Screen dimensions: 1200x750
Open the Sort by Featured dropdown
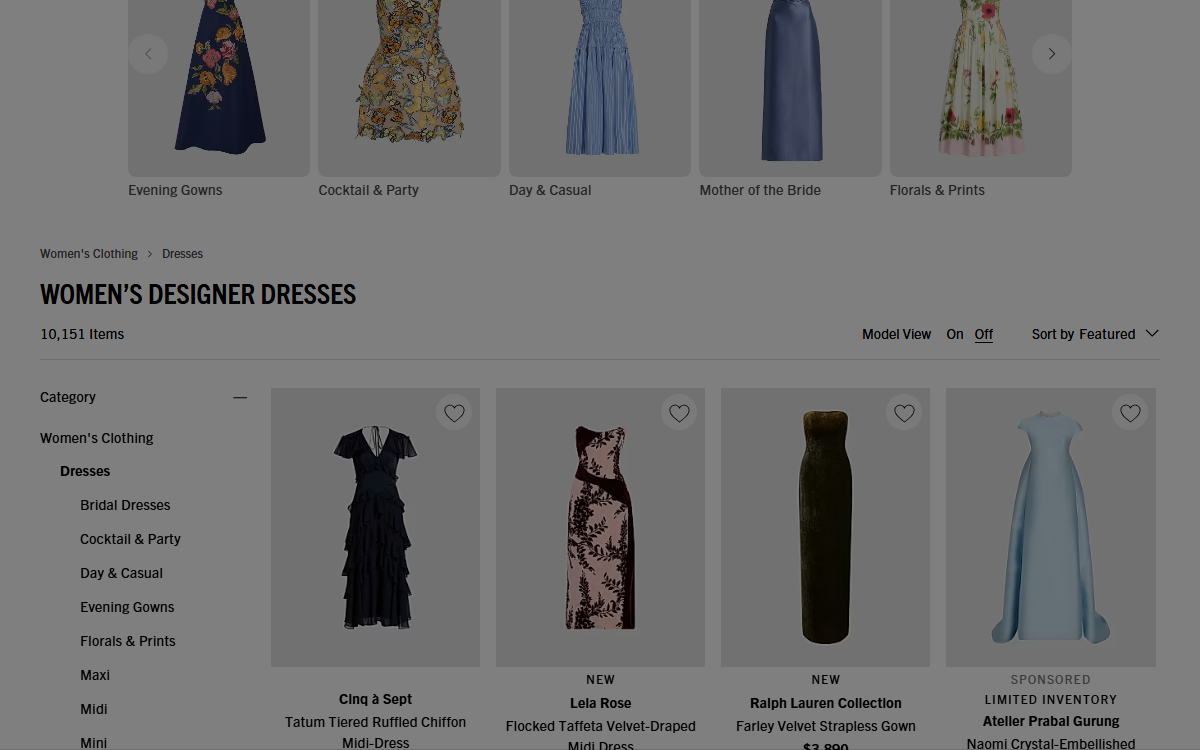click(1095, 334)
